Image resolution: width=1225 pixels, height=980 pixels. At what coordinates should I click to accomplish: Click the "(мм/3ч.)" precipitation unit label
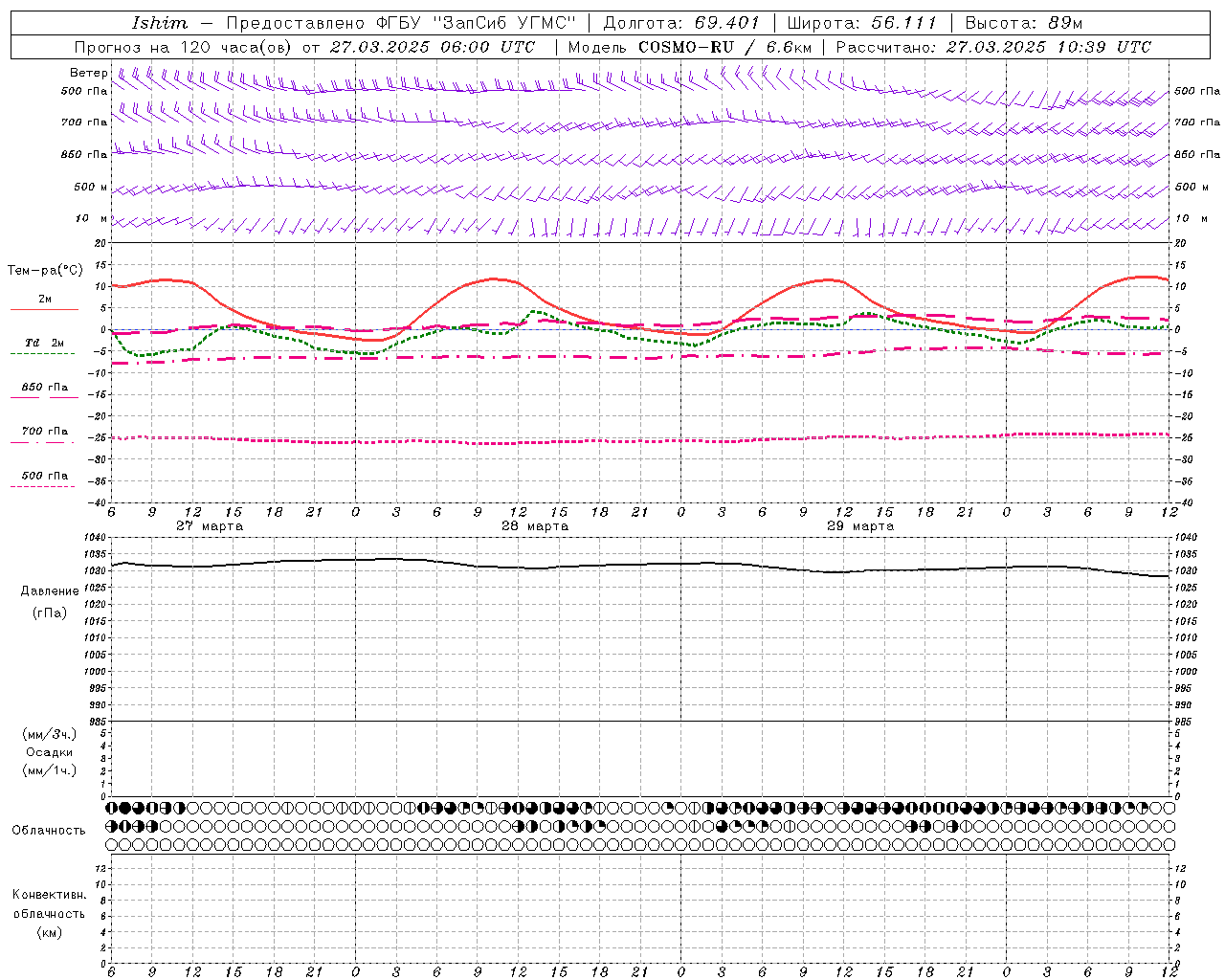pyautogui.click(x=50, y=734)
